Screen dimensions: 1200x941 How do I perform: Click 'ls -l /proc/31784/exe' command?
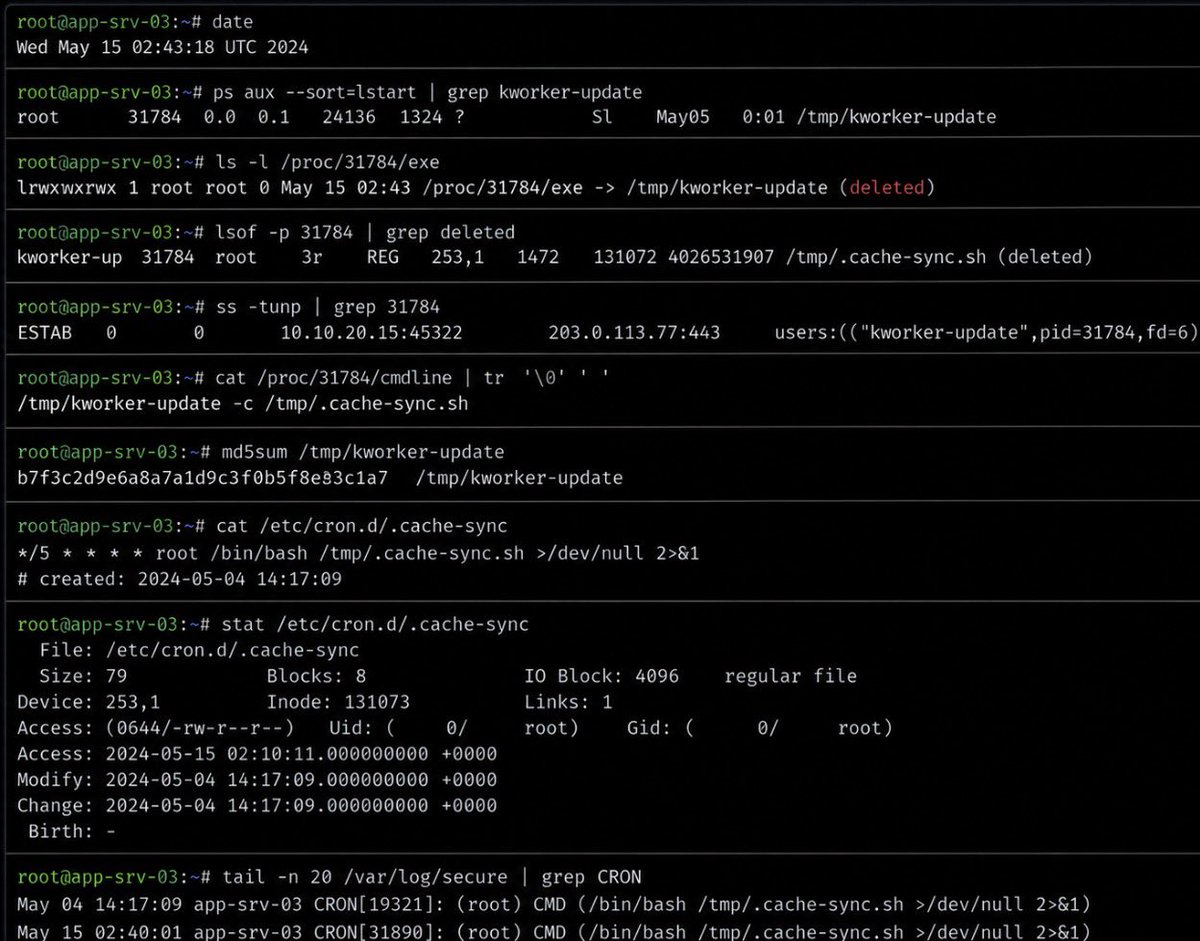(326, 162)
